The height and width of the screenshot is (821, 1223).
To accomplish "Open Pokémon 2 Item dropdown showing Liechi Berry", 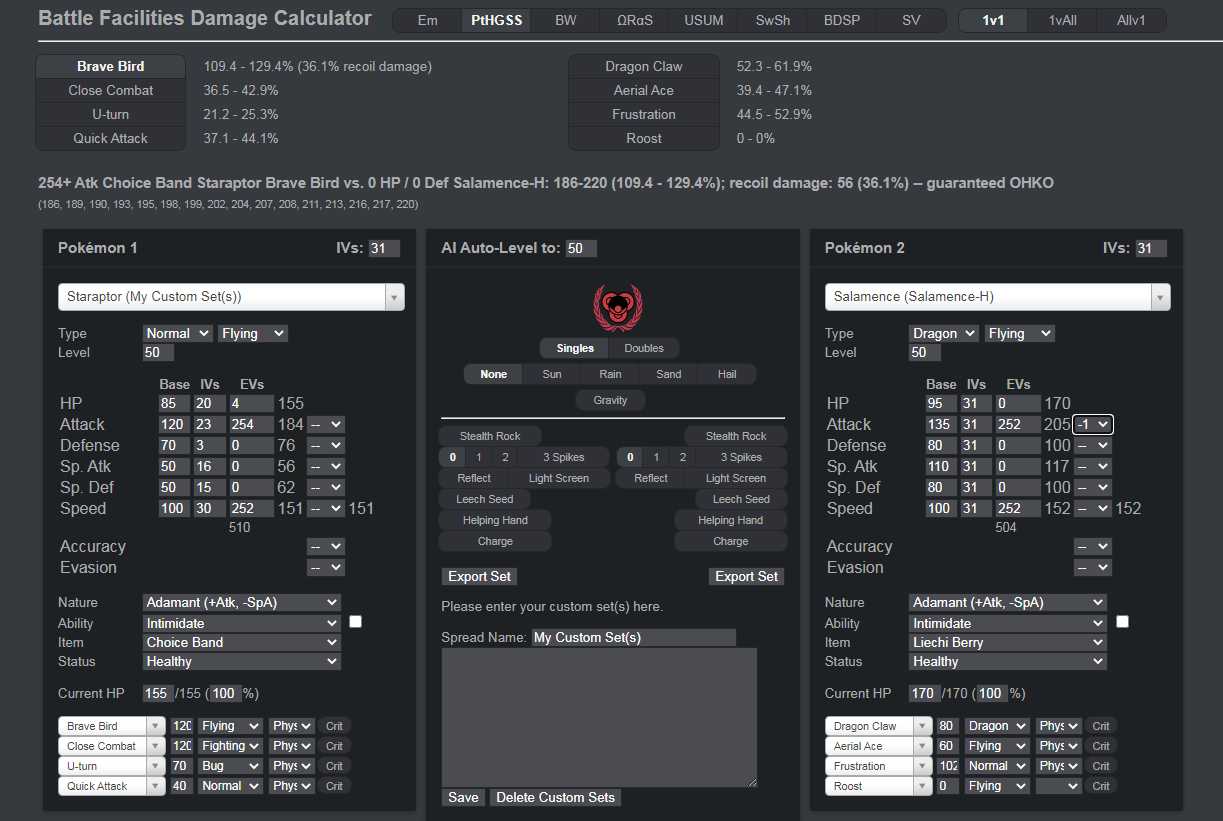I will 1008,643.
